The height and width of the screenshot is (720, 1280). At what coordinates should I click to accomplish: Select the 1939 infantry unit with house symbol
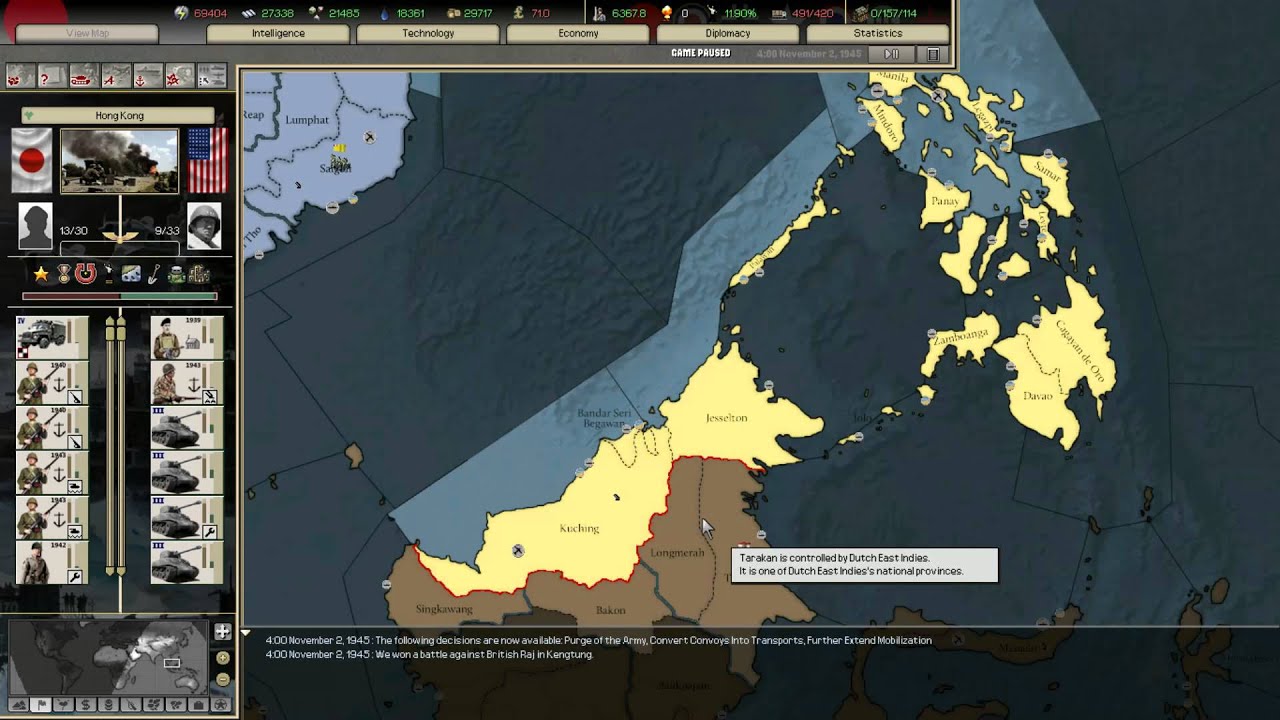click(187, 338)
